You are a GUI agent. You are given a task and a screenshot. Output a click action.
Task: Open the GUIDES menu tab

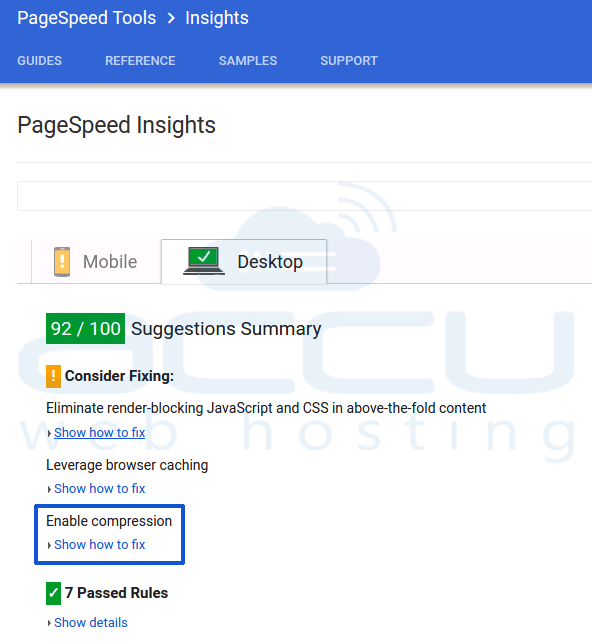point(39,61)
